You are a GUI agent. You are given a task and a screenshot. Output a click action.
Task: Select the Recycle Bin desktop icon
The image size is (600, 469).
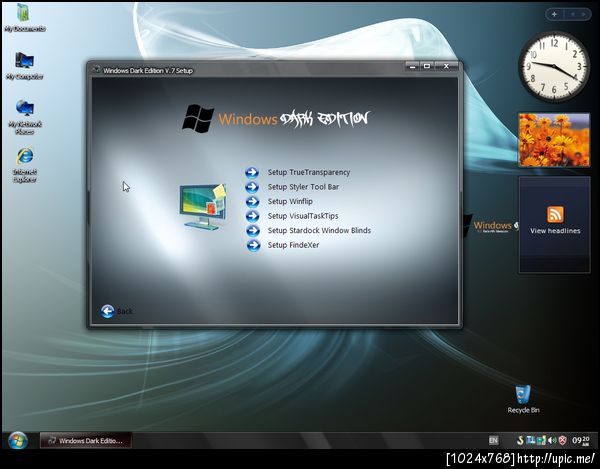[x=523, y=399]
